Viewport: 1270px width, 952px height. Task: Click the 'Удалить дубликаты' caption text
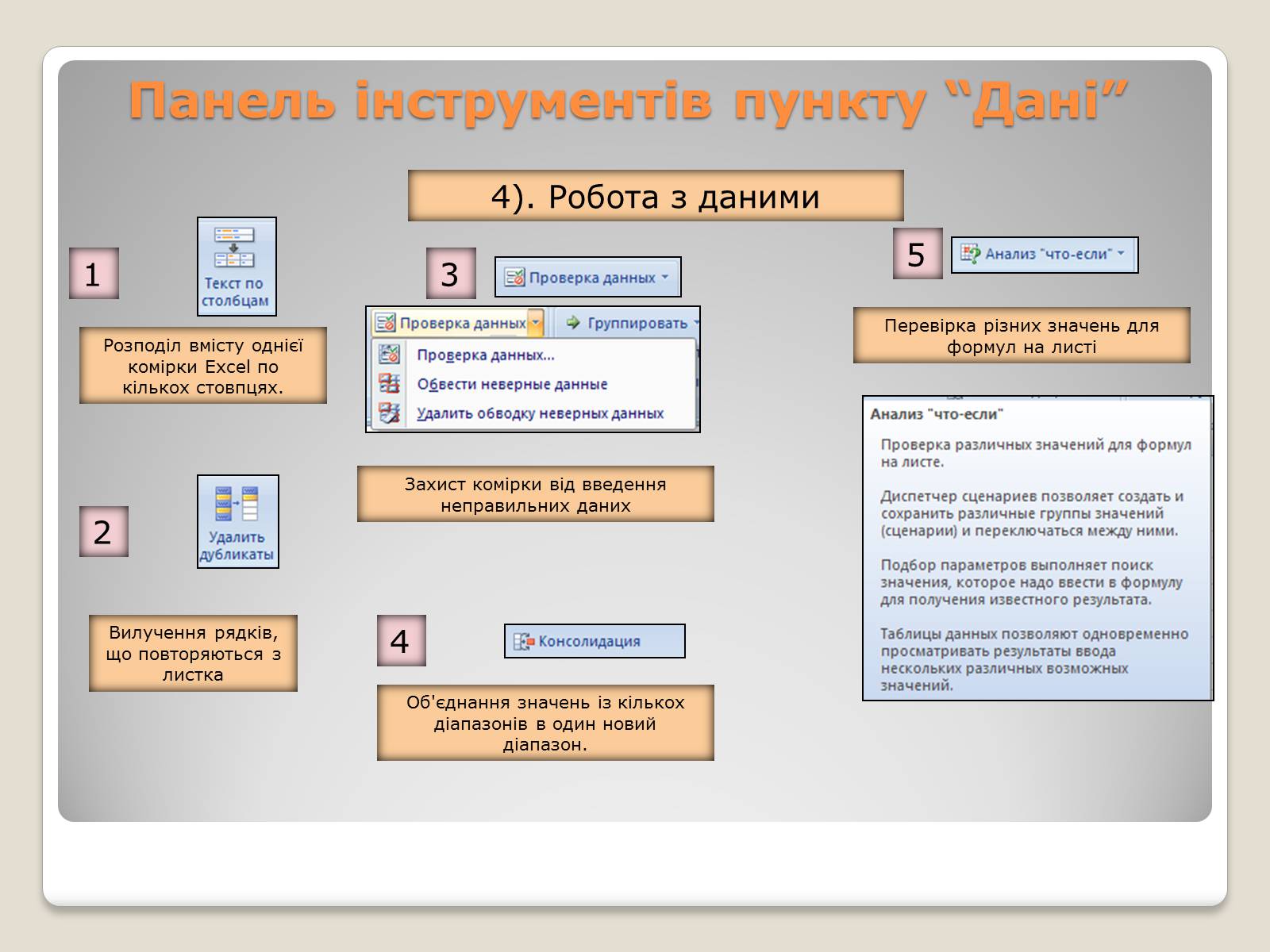237,546
